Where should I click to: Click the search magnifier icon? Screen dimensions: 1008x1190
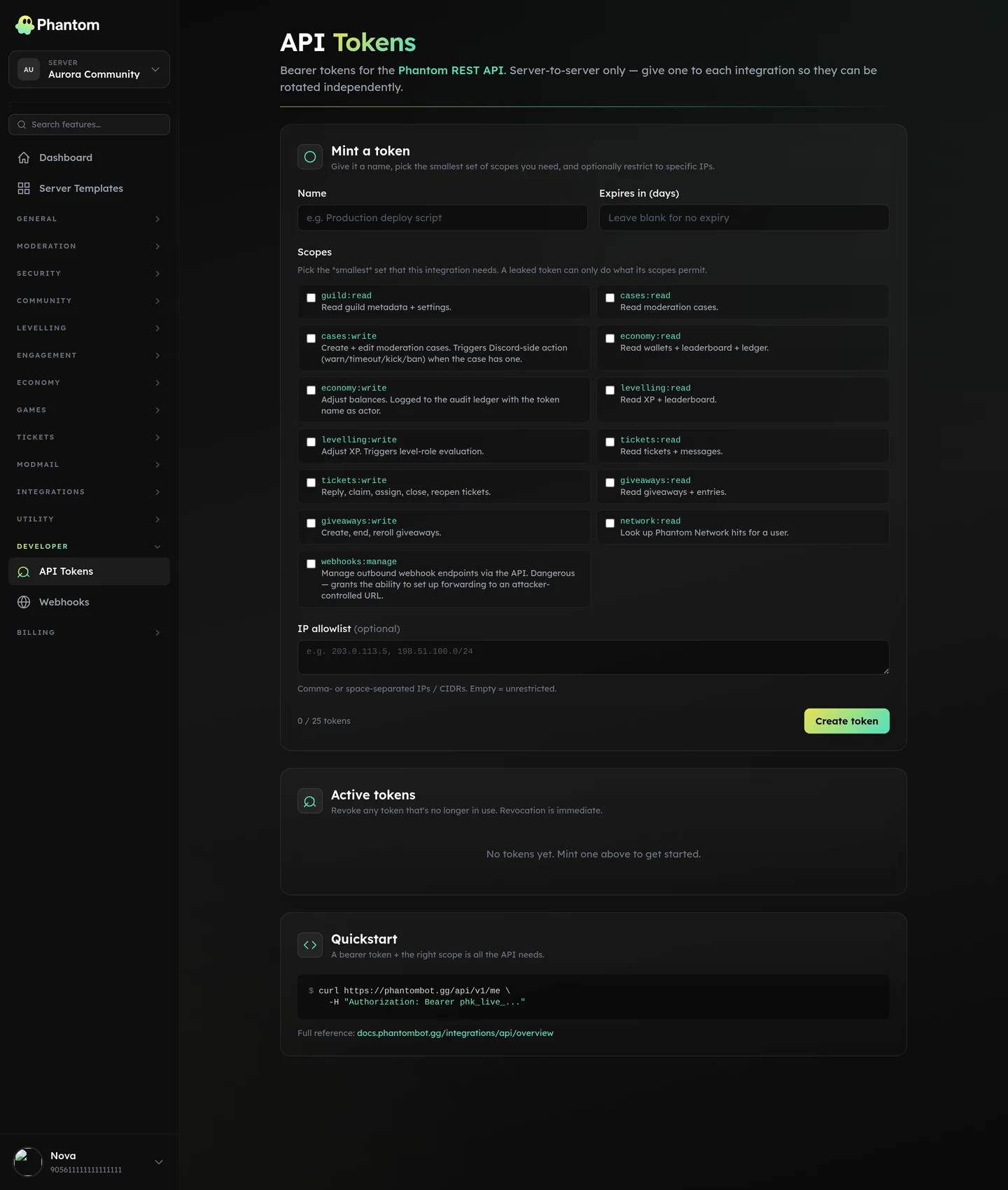(x=22, y=125)
